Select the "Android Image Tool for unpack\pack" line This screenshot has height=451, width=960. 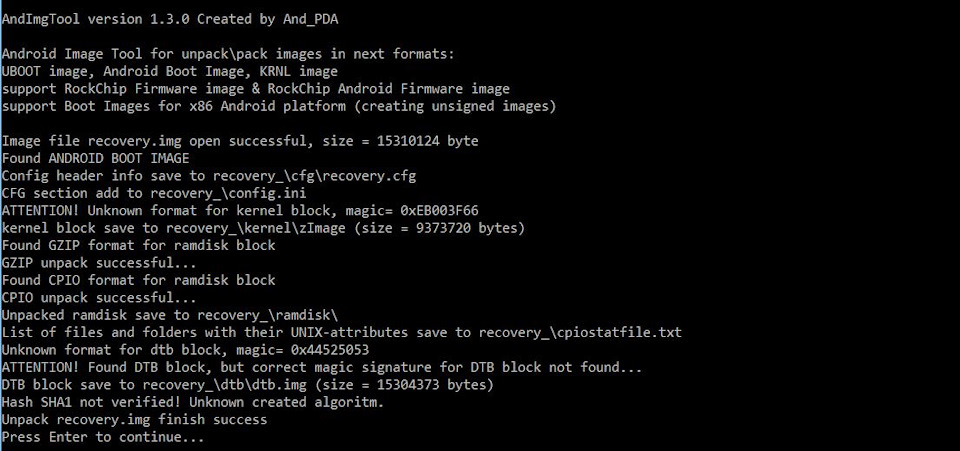click(228, 54)
